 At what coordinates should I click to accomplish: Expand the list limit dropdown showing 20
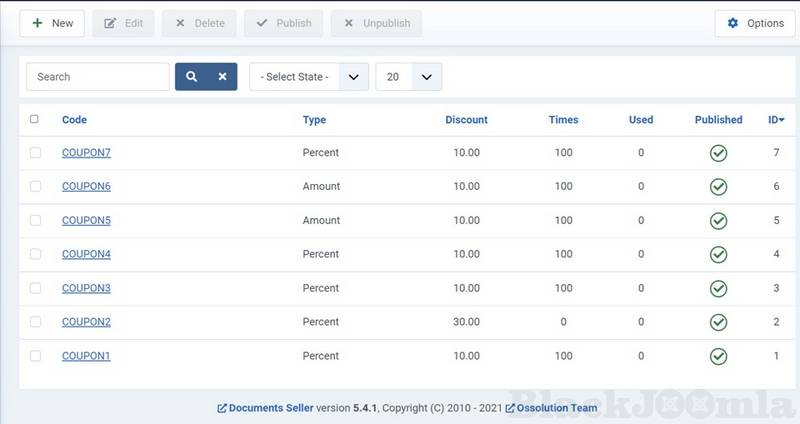[408, 77]
